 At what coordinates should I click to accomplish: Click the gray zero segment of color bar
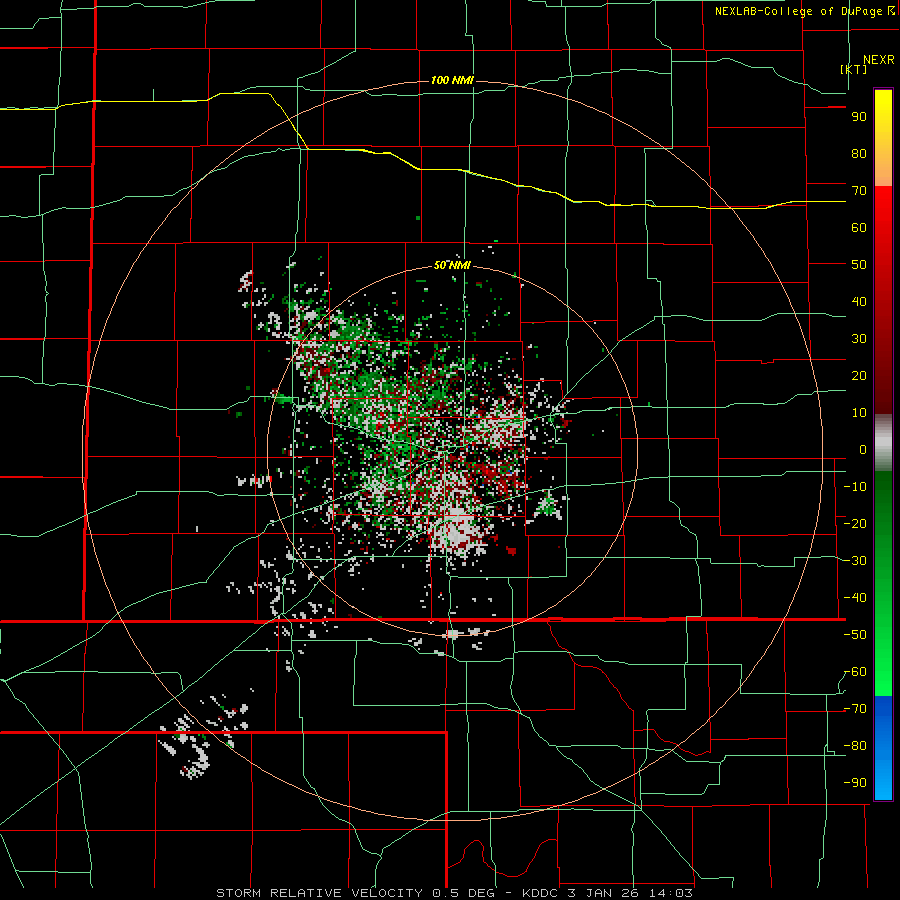(x=883, y=443)
